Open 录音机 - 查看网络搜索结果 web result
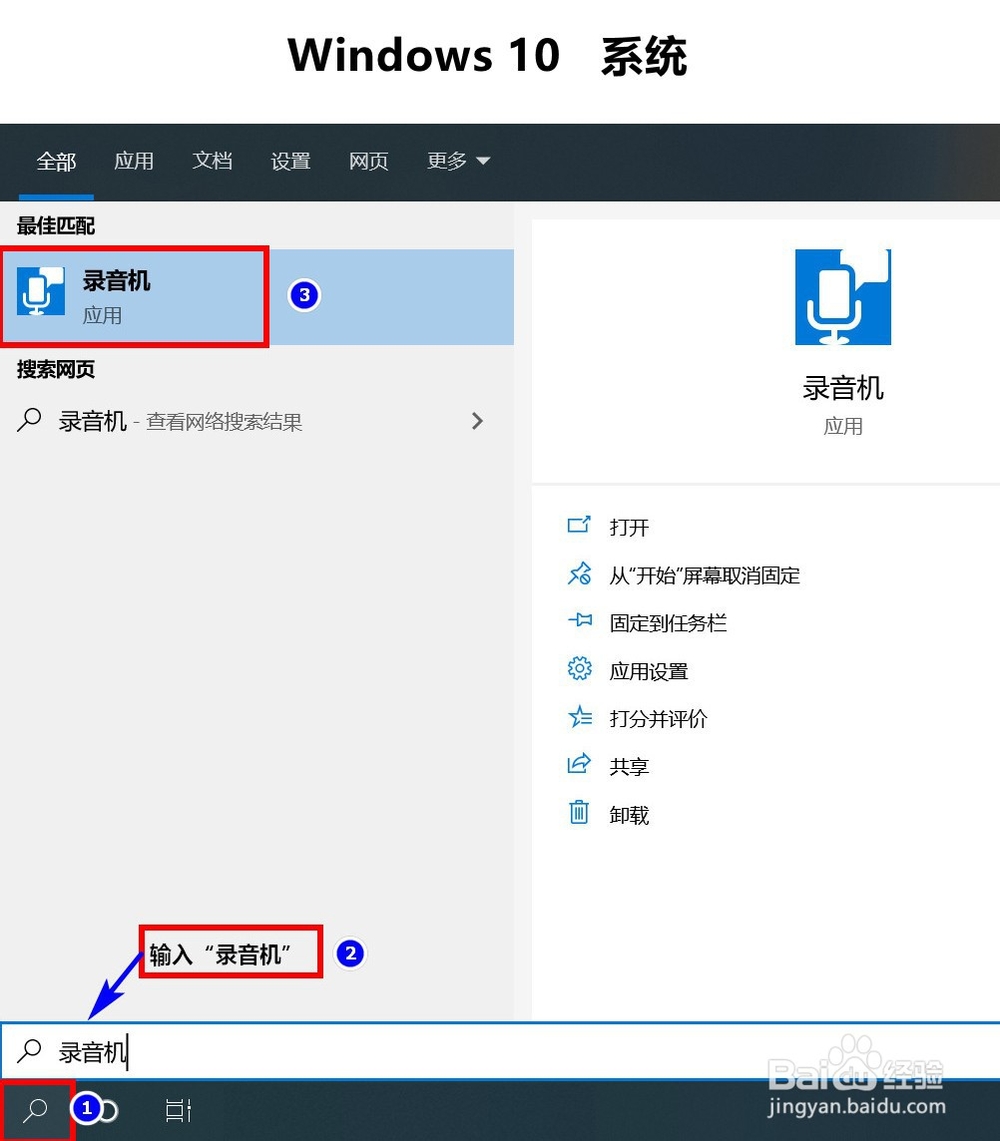The image size is (1000, 1141). (x=257, y=421)
